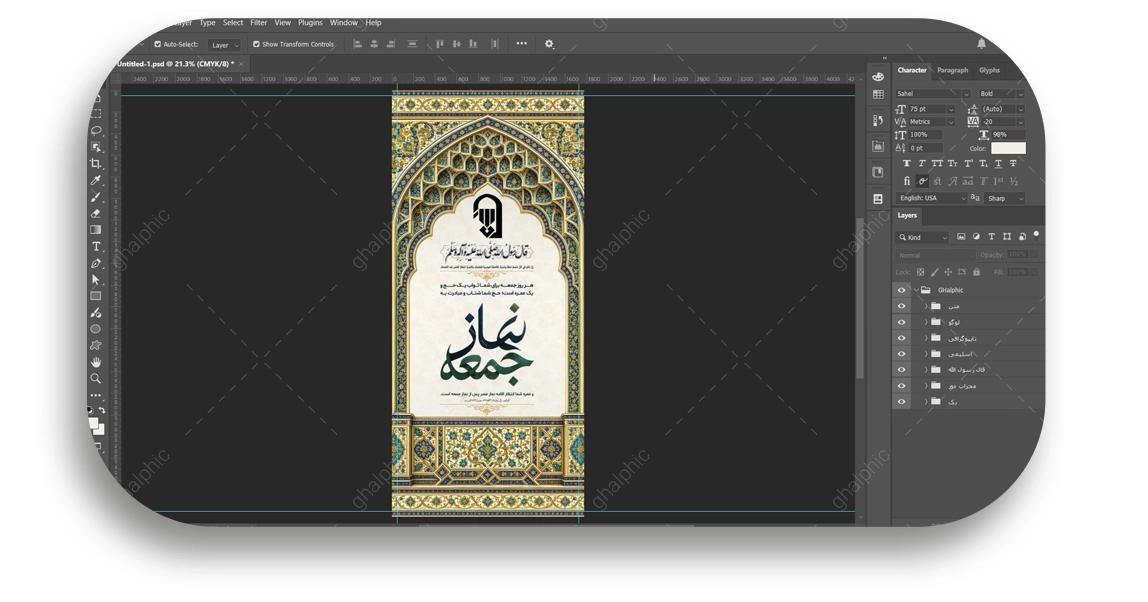Image resolution: width=1148 pixels, height=602 pixels.
Task: Click align top edges in options bar
Action: click(x=439, y=44)
